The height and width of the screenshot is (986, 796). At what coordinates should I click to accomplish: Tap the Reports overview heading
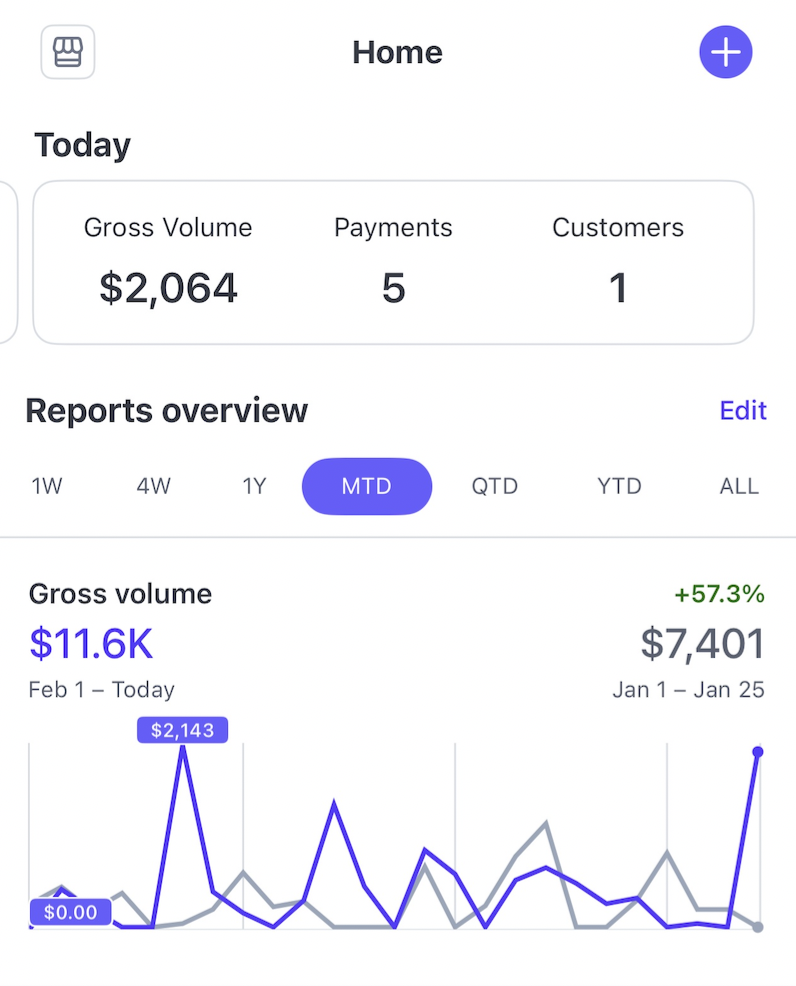[x=167, y=411]
